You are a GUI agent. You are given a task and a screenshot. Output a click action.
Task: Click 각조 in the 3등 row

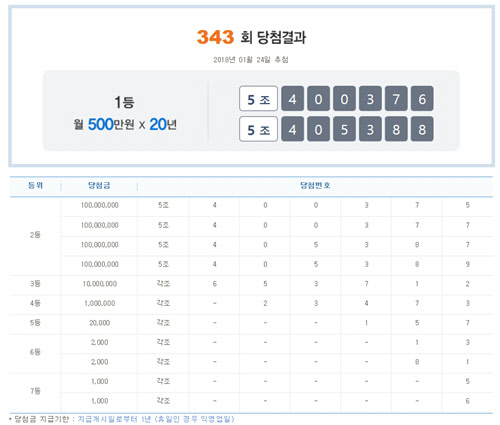click(x=163, y=284)
